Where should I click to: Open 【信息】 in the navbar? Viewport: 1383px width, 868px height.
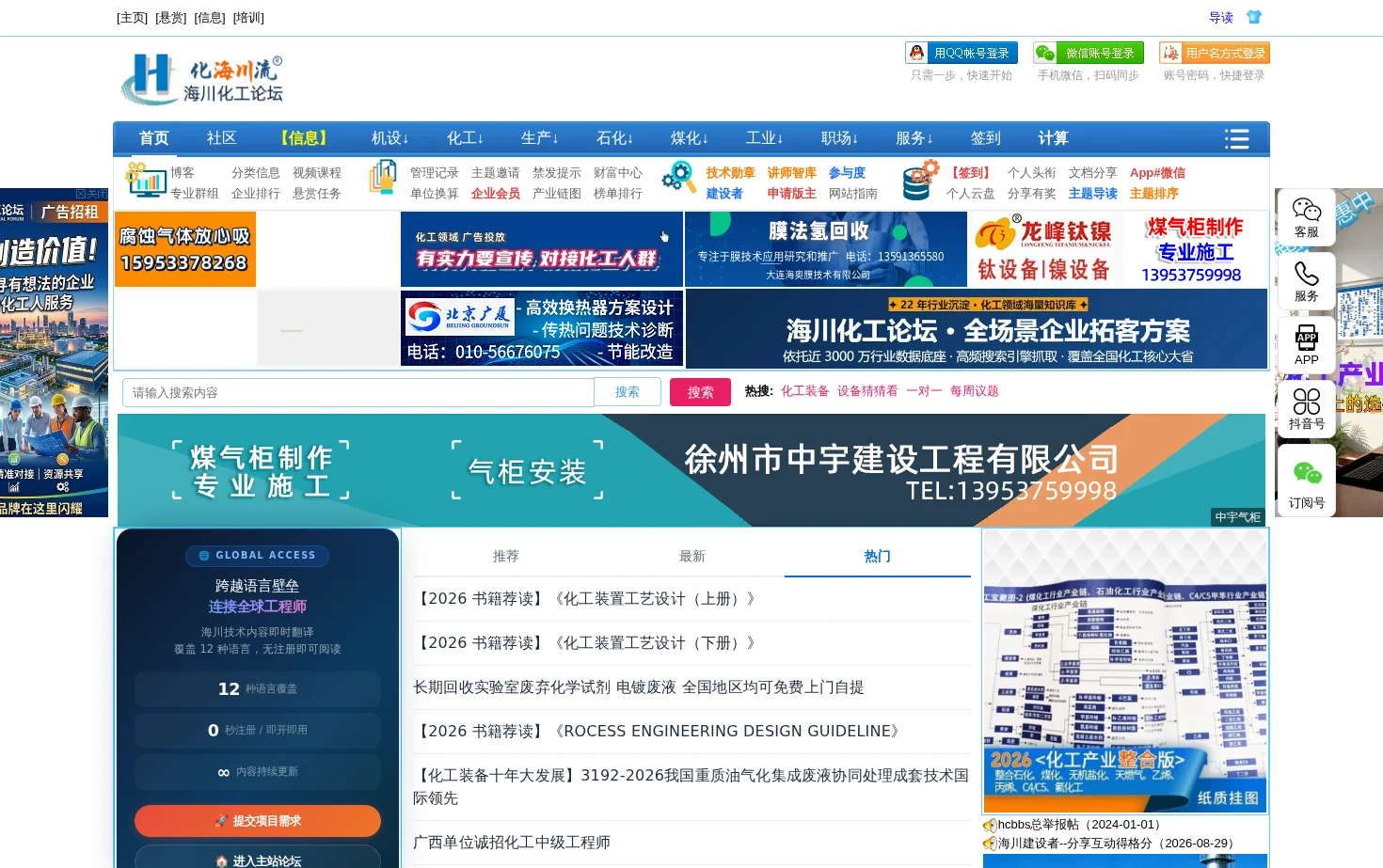[304, 138]
